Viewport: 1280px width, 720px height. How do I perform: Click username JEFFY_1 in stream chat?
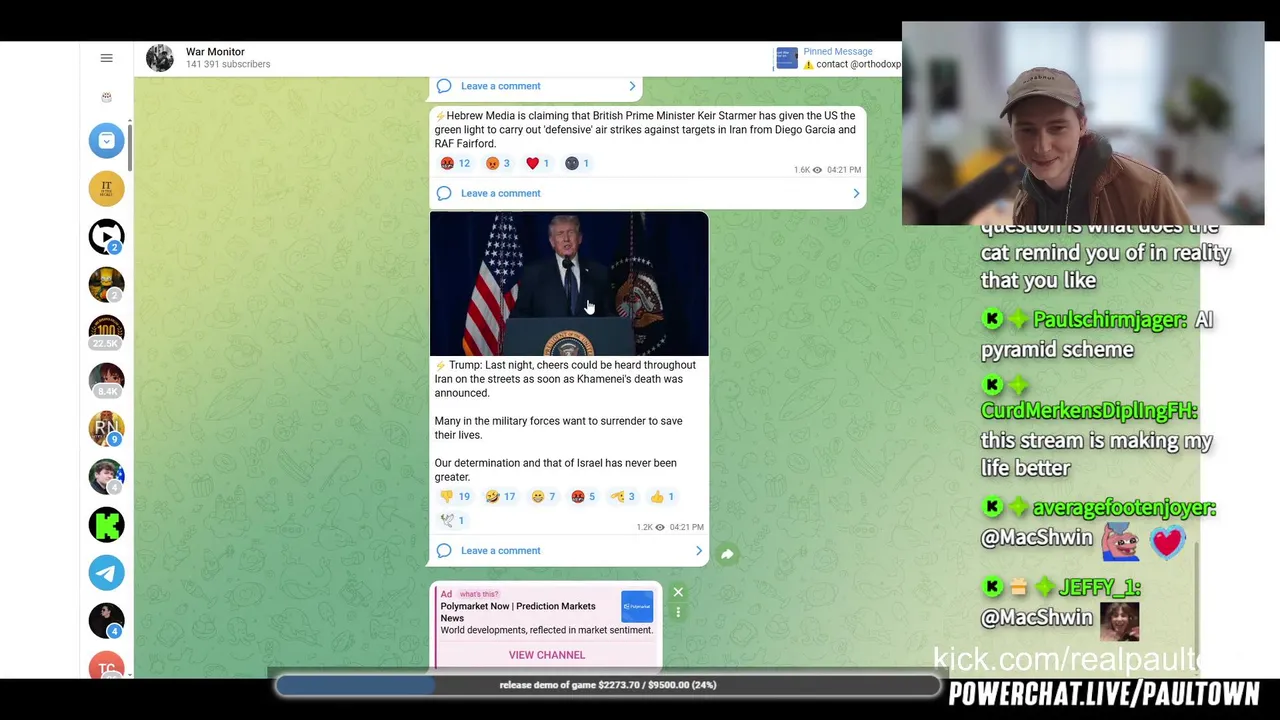[1100, 588]
